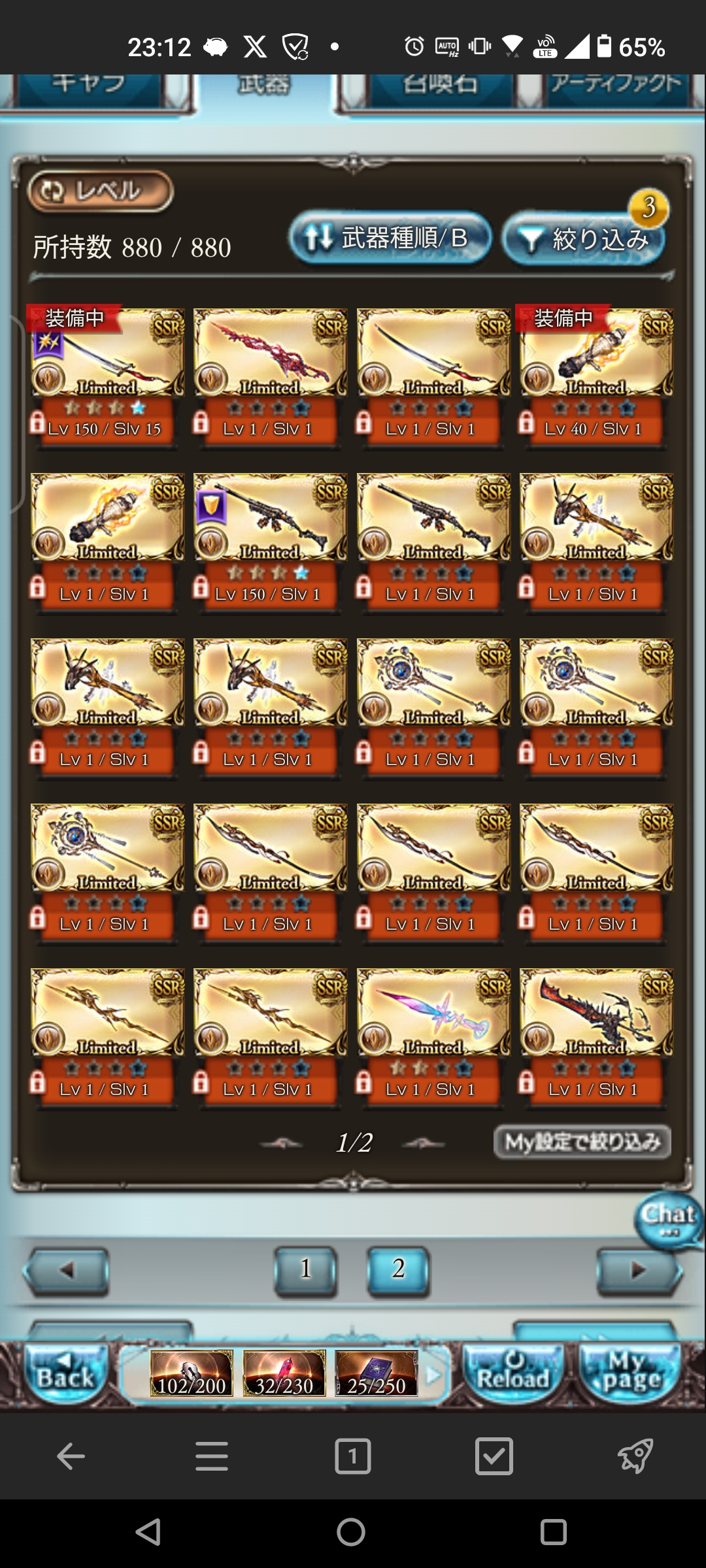Open the 絞り込み filter menu
706x1568 pixels.
(583, 239)
